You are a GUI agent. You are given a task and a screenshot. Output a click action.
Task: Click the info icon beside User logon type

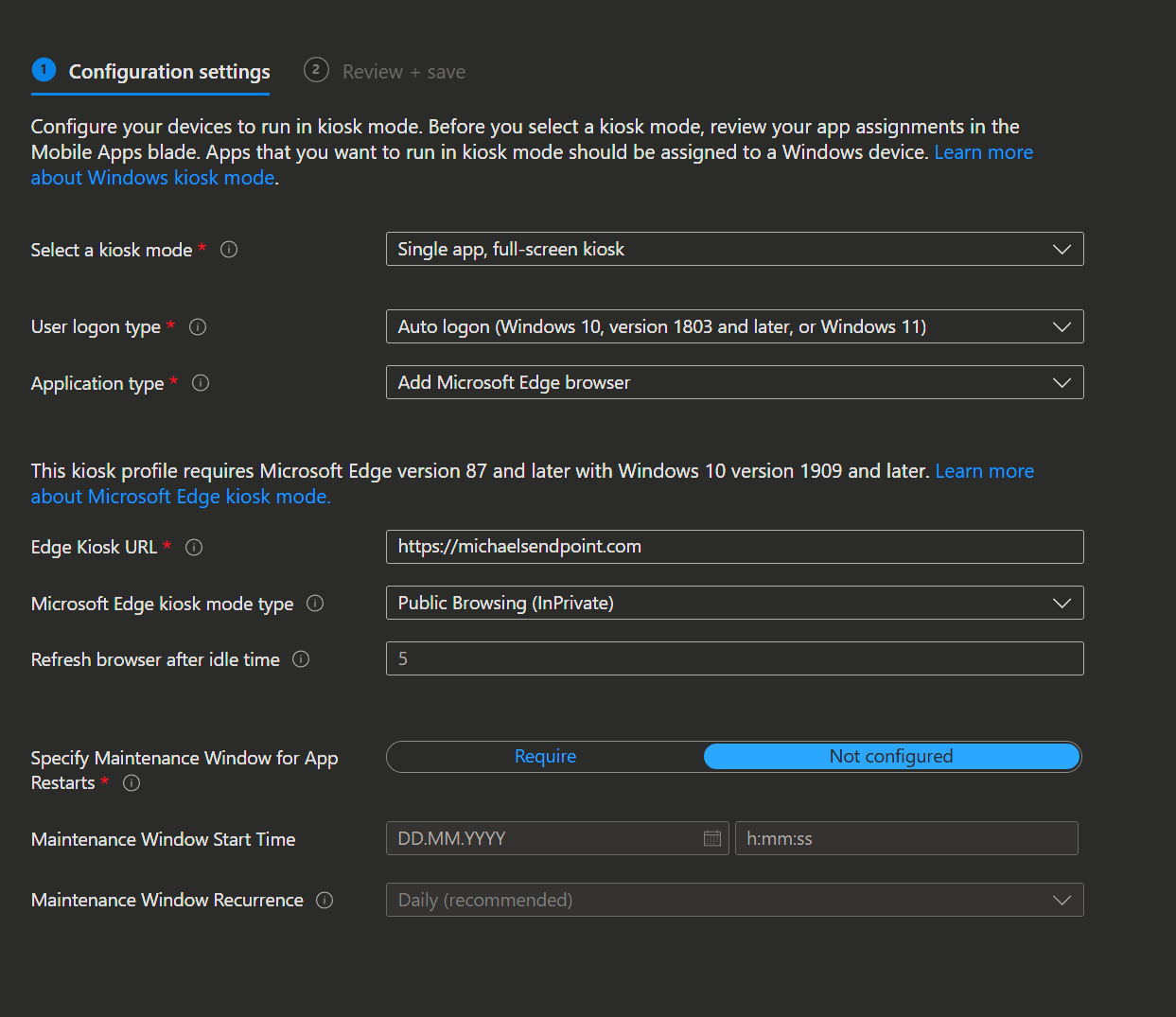[x=197, y=326]
